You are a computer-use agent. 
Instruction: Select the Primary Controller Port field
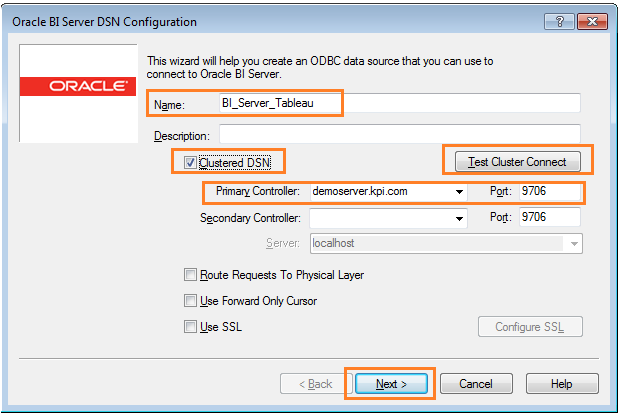click(x=549, y=192)
